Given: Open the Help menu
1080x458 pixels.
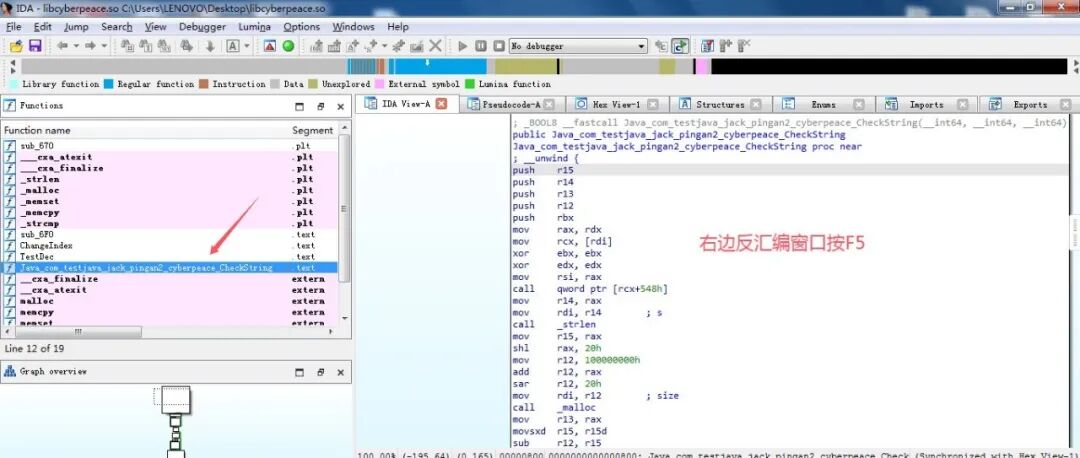Looking at the screenshot, I should click(398, 27).
